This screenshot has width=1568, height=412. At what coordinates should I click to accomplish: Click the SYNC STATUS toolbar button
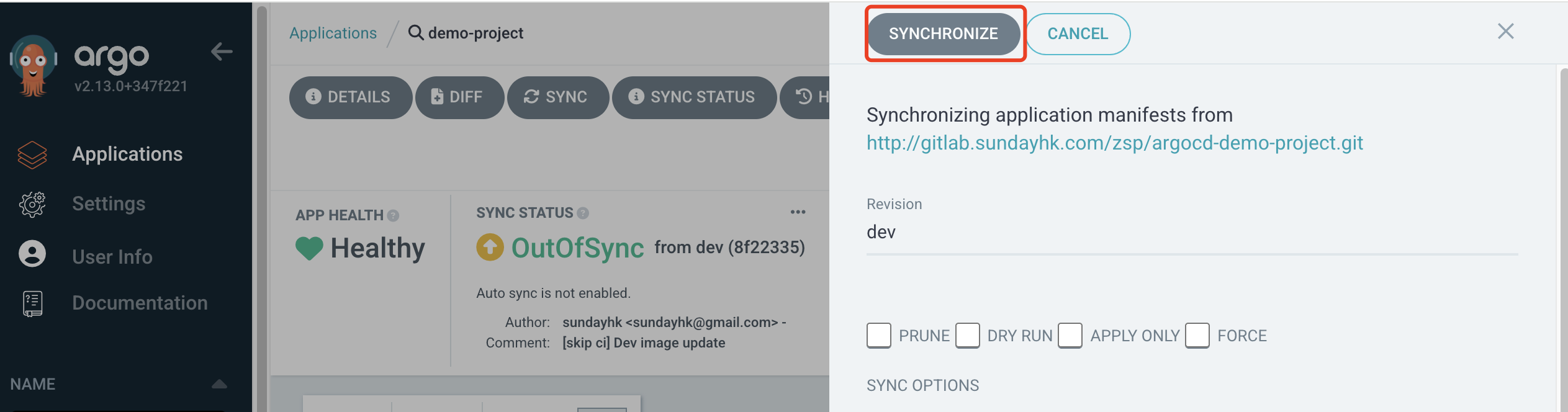click(694, 97)
